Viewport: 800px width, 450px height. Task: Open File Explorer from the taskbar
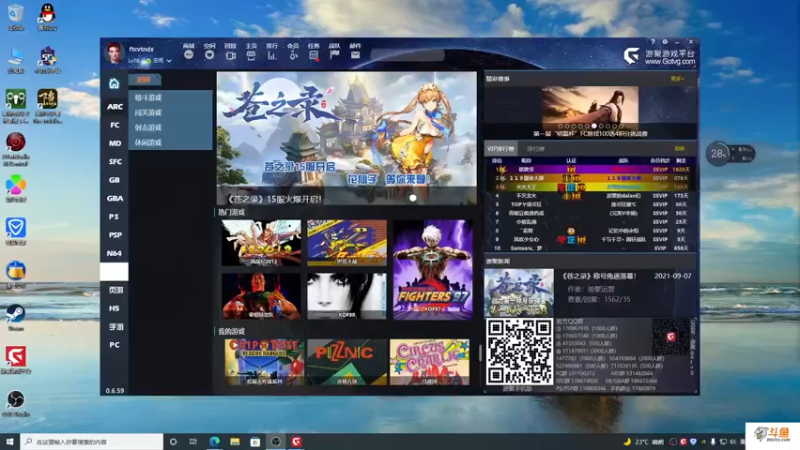pyautogui.click(x=235, y=442)
